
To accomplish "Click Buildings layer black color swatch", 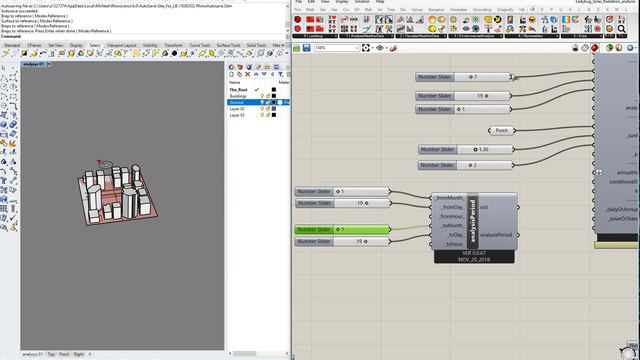I will click(274, 96).
